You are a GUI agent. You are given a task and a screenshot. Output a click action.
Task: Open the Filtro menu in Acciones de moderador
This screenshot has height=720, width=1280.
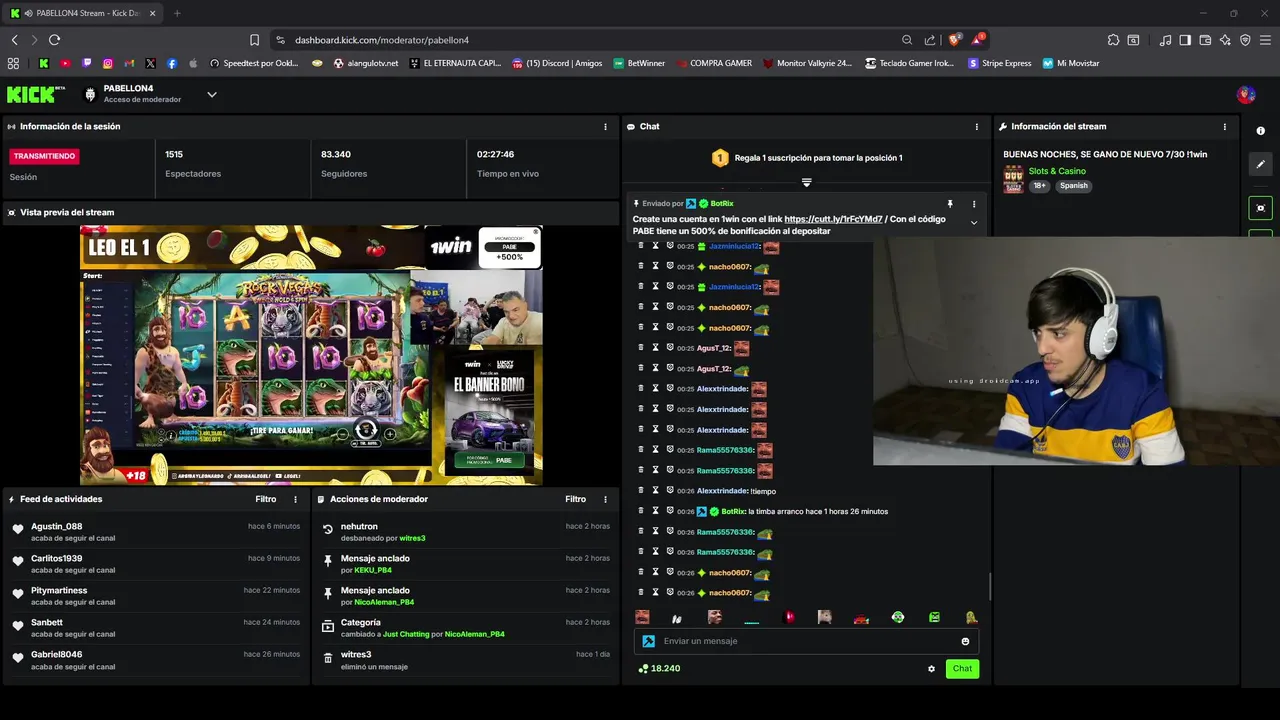point(576,499)
